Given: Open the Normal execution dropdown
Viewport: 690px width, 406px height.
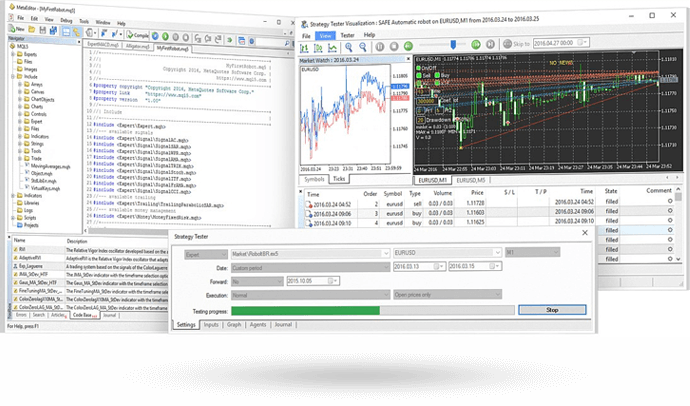Looking at the screenshot, I should pos(311,295).
